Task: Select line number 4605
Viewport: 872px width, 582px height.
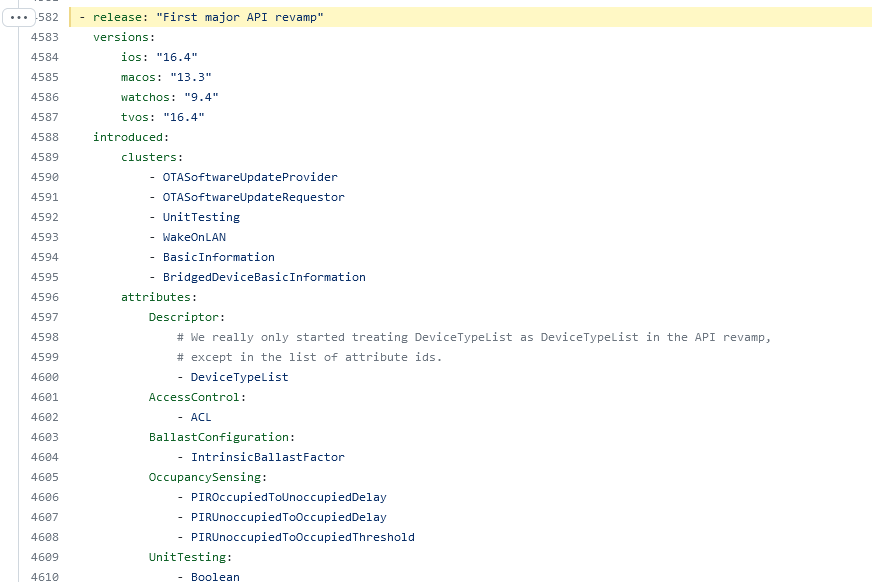Action: tap(44, 477)
